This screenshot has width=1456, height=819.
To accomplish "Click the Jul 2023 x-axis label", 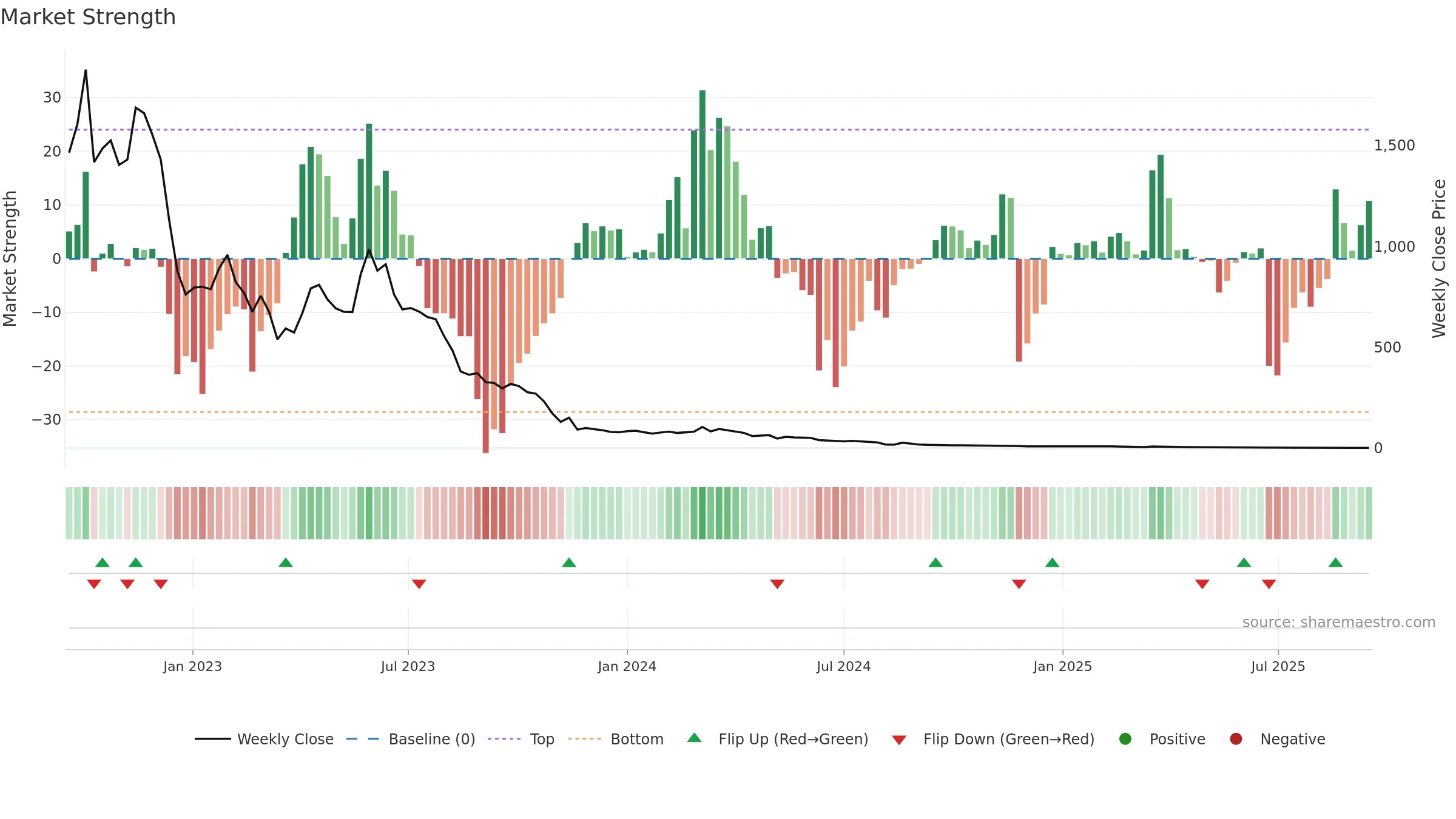I will click(408, 666).
